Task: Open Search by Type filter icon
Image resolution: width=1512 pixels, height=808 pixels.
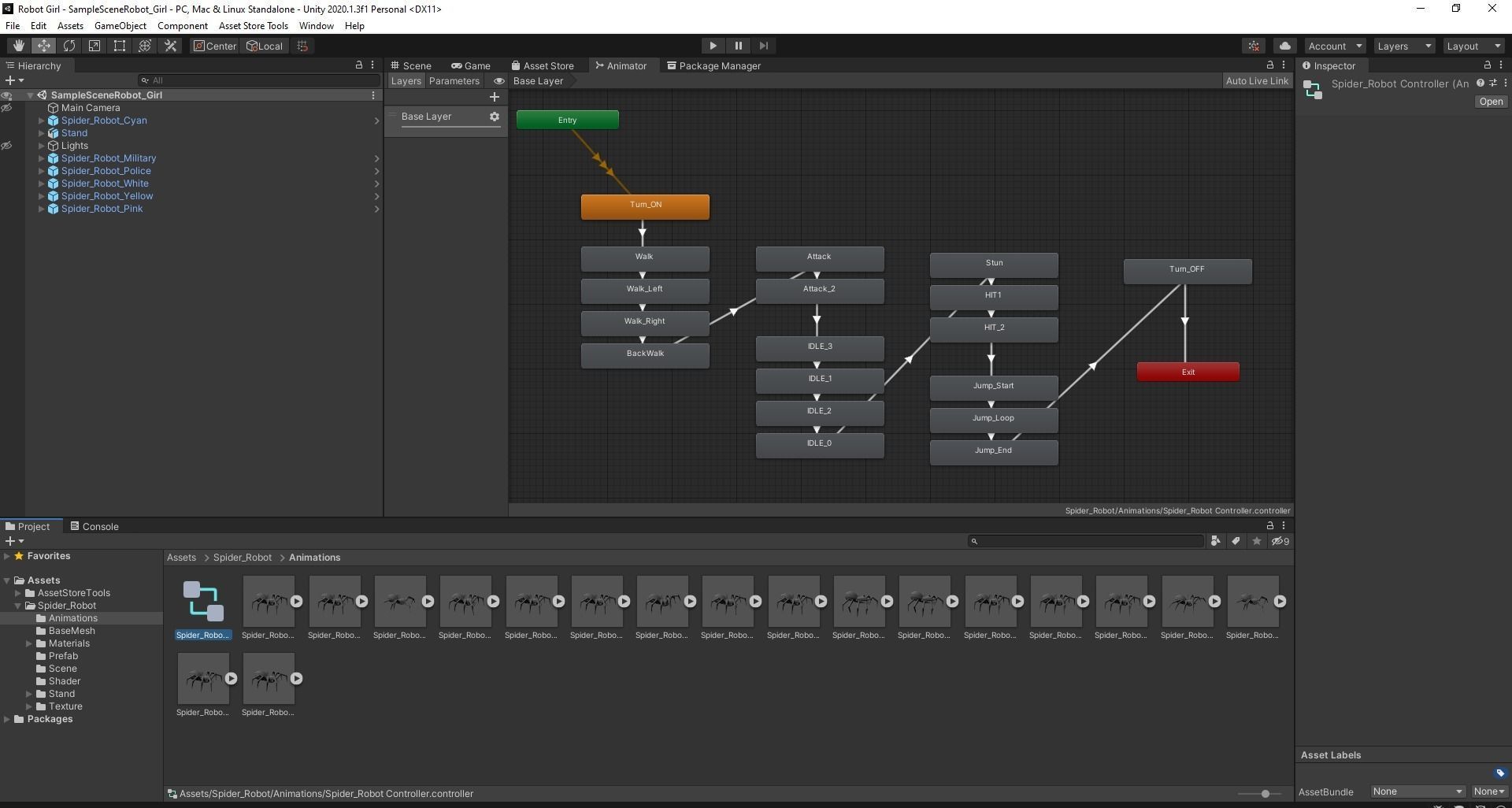Action: (1216, 541)
